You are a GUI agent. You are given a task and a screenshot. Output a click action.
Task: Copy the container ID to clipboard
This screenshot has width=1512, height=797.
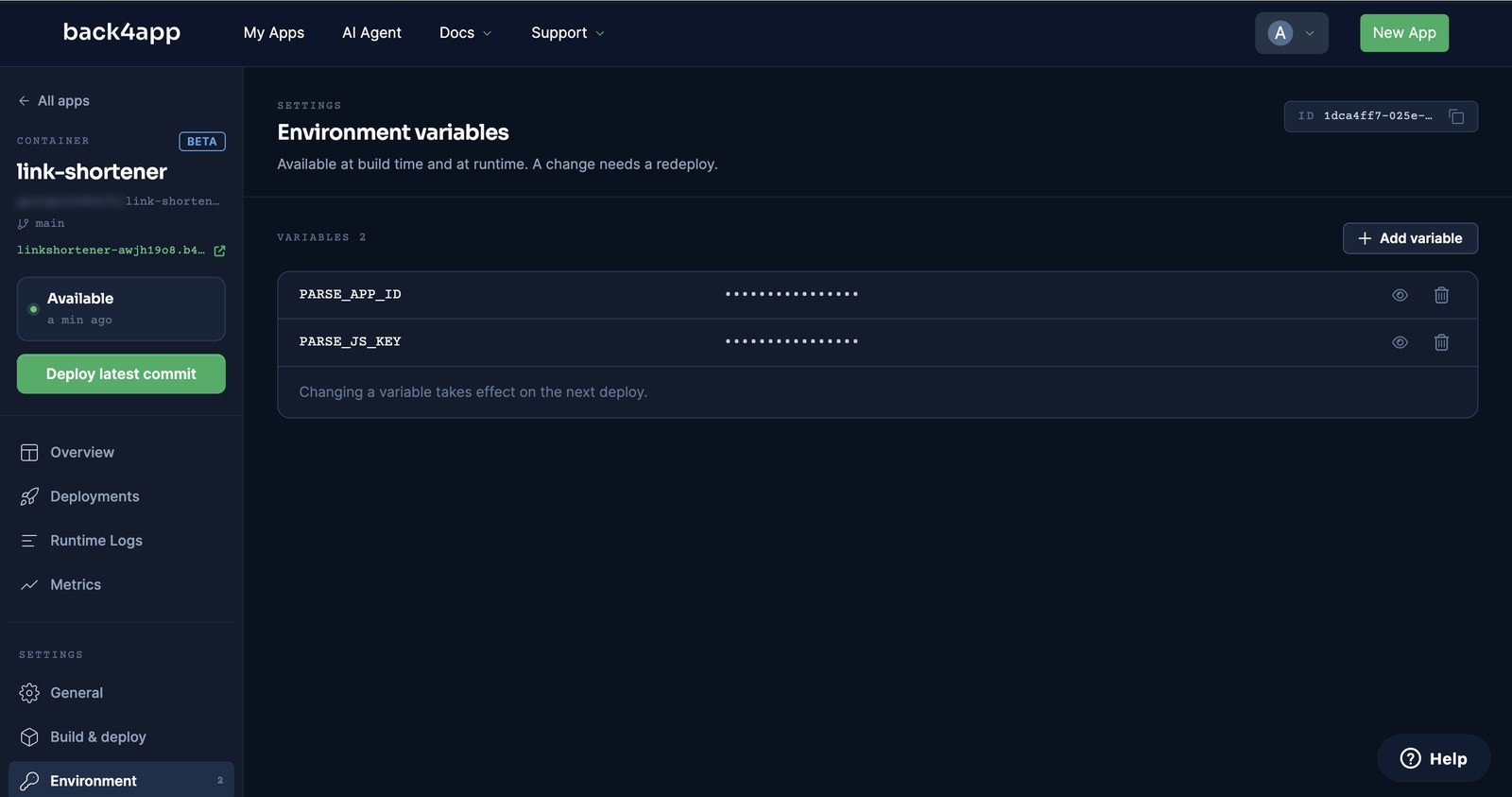[1456, 116]
